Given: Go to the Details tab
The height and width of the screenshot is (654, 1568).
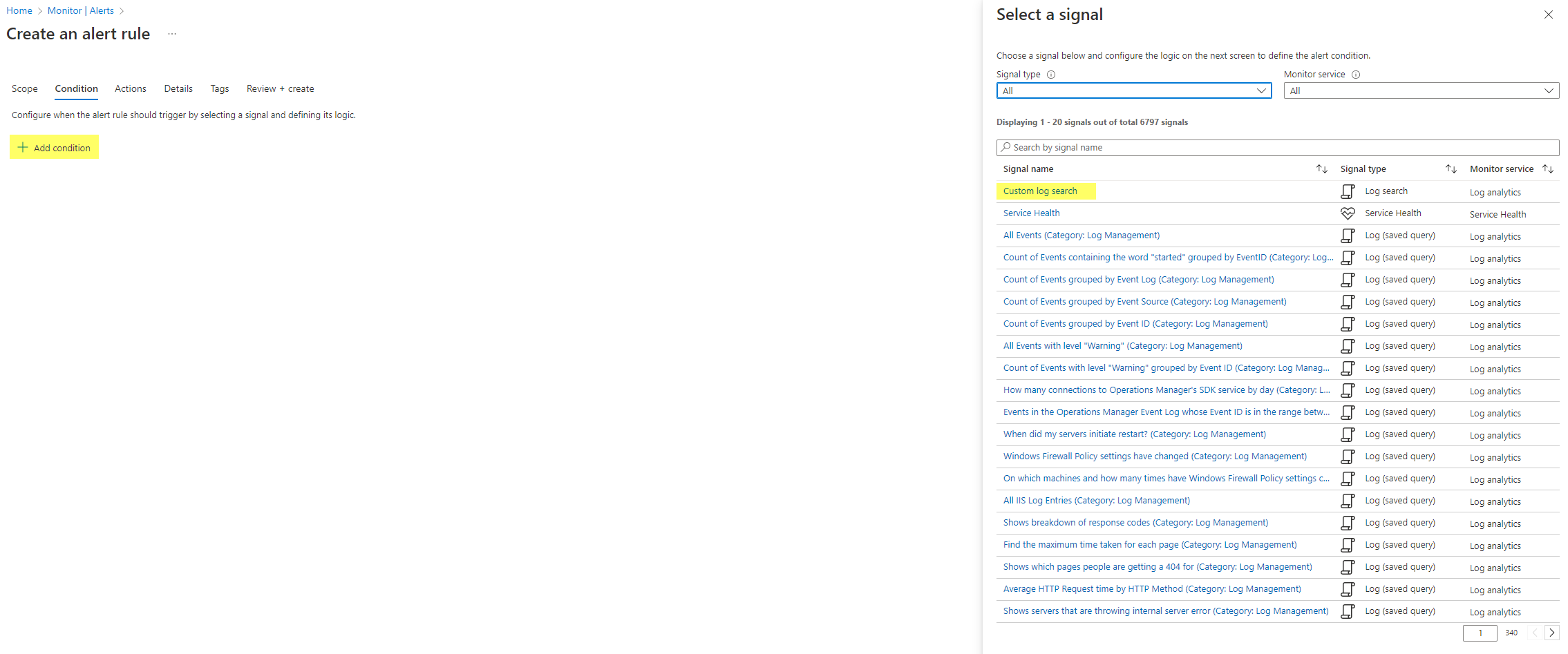Looking at the screenshot, I should pyautogui.click(x=178, y=88).
